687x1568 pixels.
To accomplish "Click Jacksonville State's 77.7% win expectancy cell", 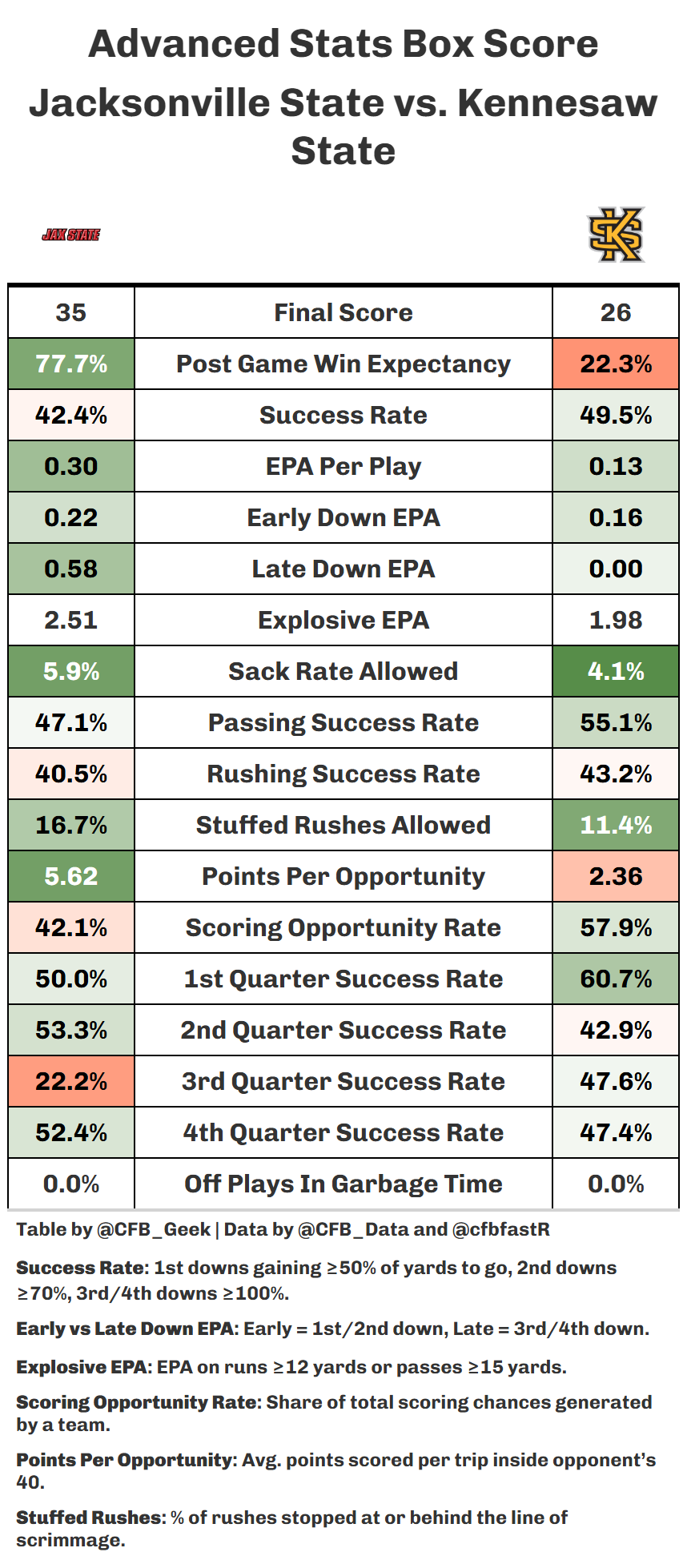I will pos(71,364).
